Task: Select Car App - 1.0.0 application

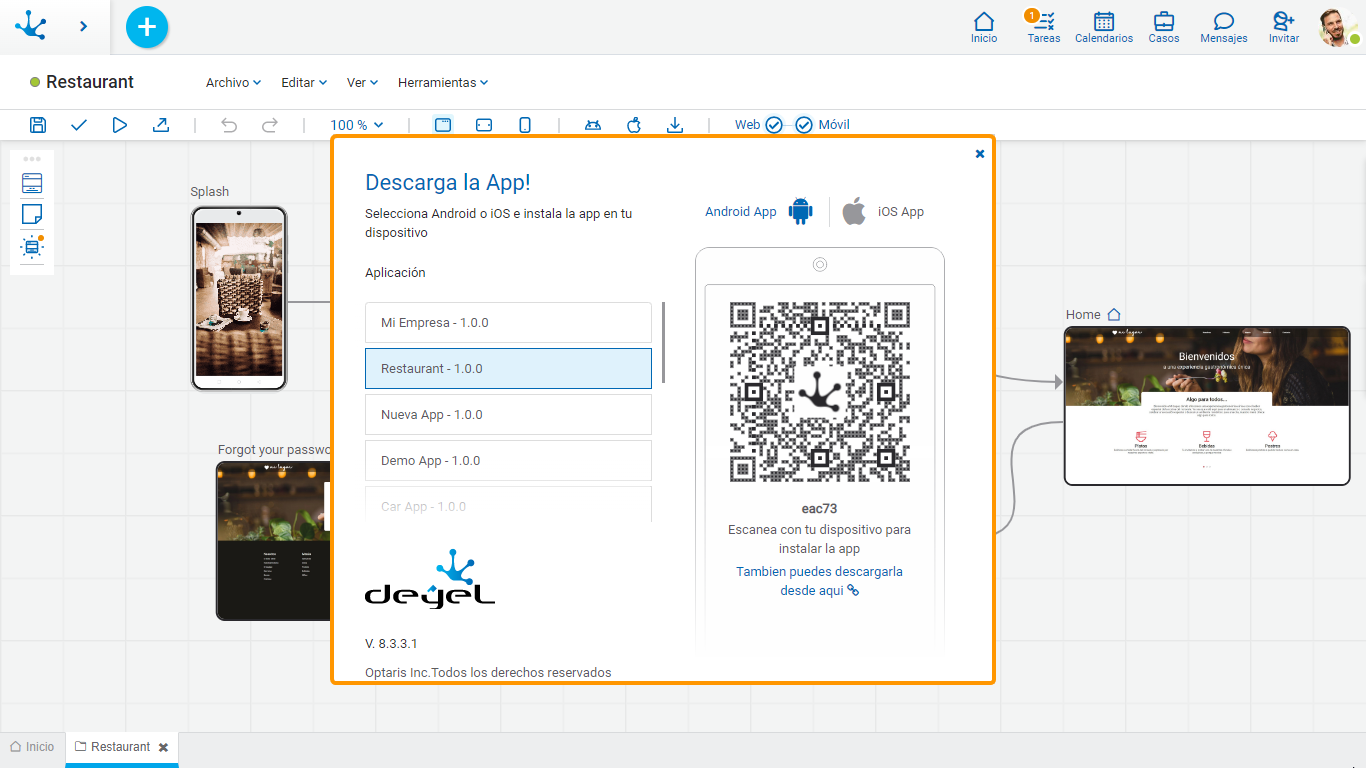Action: pos(508,505)
